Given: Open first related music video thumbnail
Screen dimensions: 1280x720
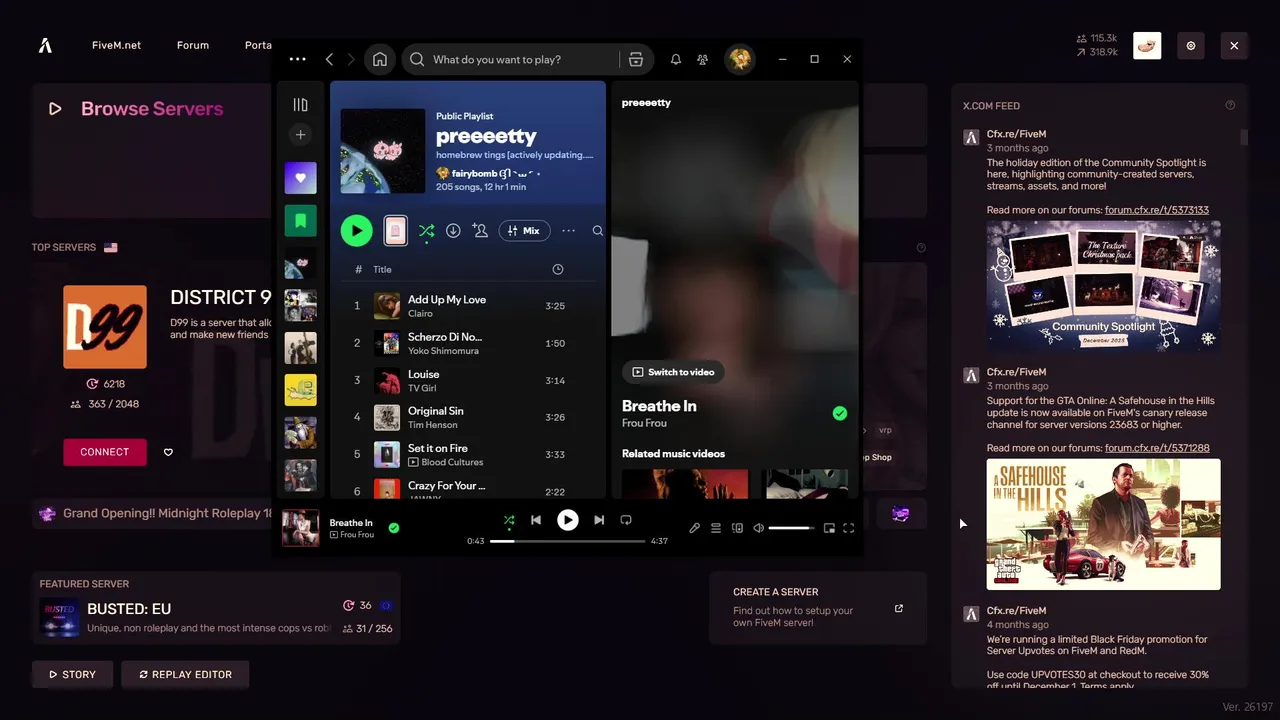Looking at the screenshot, I should pyautogui.click(x=685, y=483).
